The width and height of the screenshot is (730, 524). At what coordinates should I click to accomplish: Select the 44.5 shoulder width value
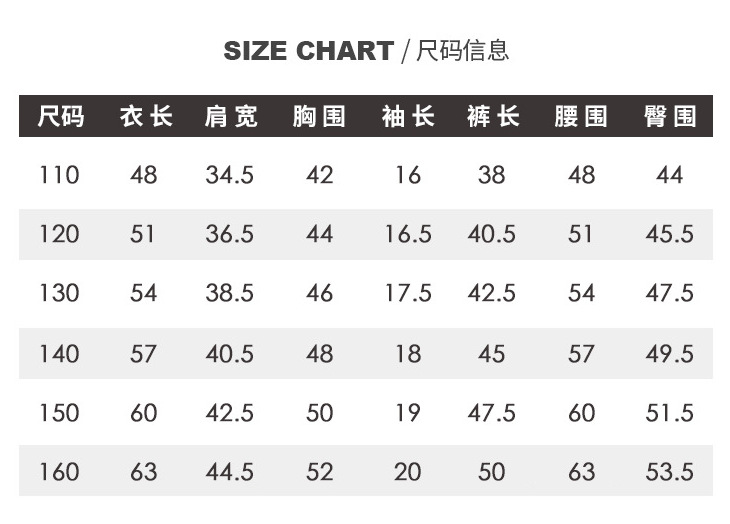[x=230, y=471]
